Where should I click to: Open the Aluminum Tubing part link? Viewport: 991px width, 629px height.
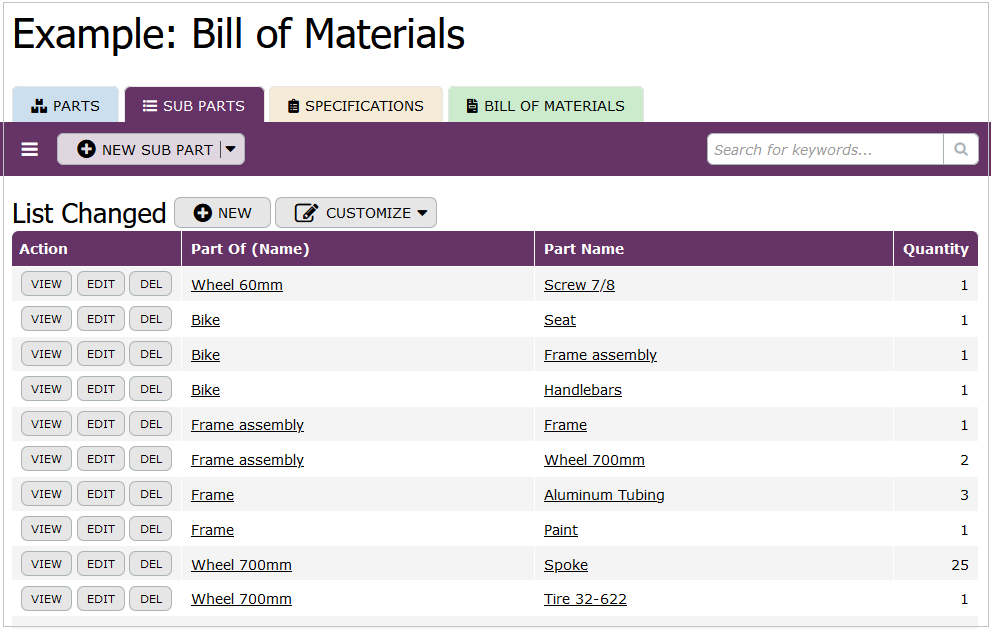604,495
